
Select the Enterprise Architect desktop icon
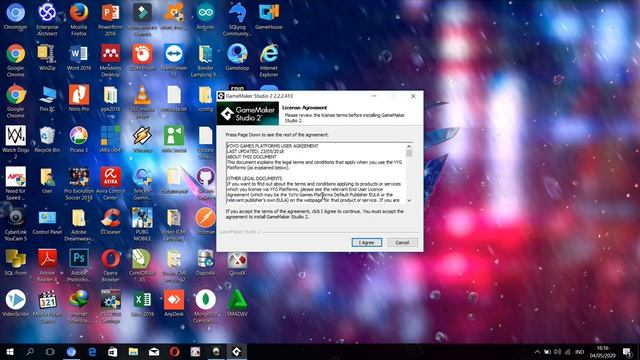click(47, 19)
